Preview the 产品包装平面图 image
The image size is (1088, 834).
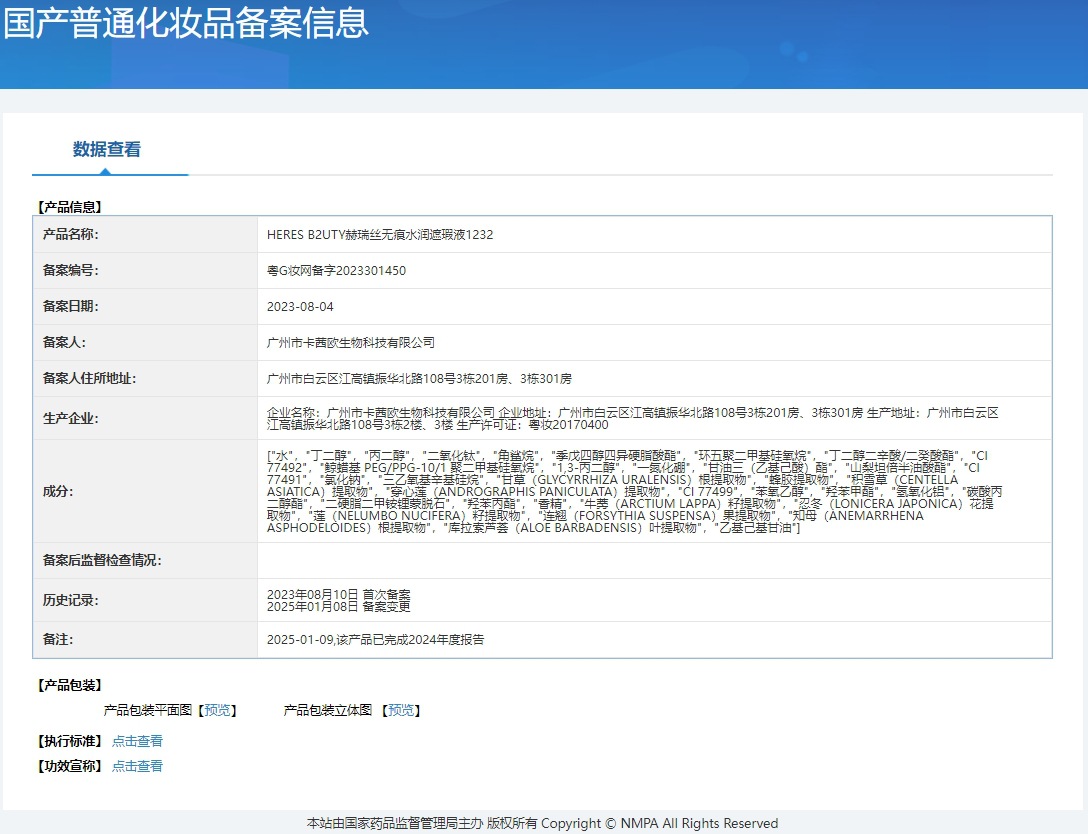coord(218,710)
